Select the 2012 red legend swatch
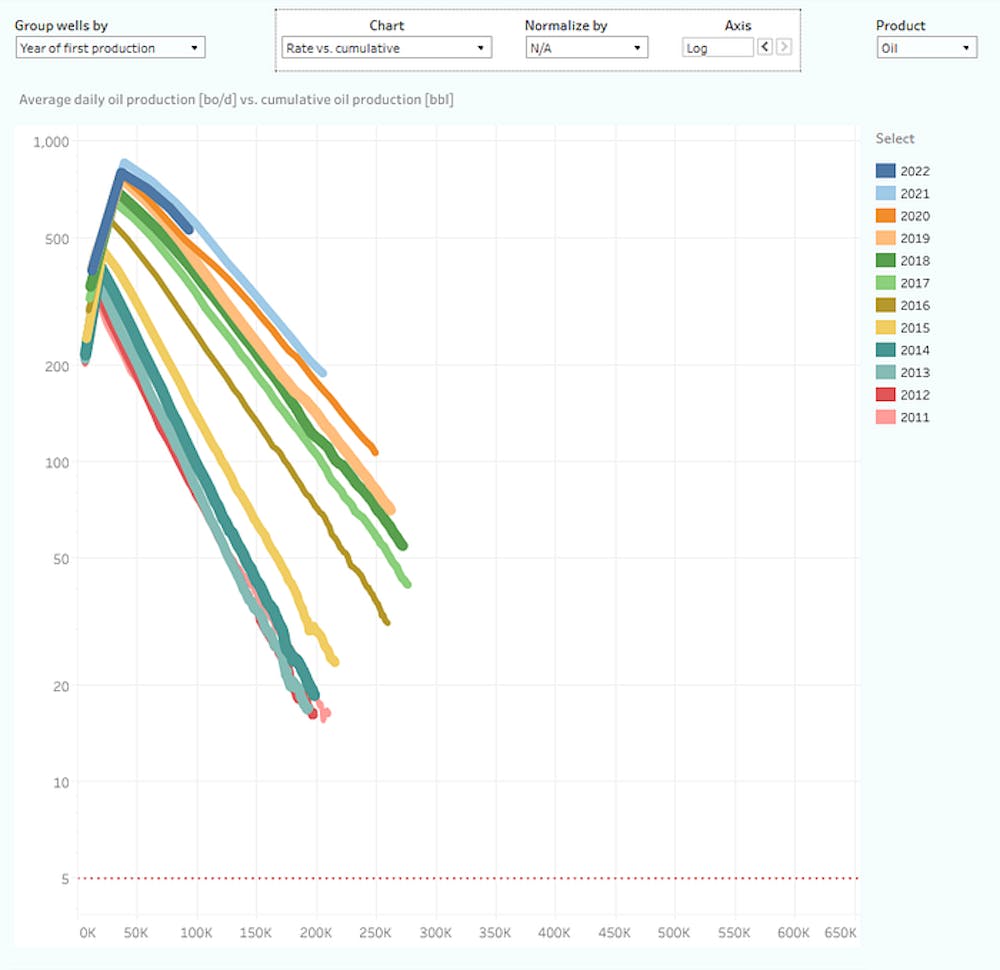 tap(885, 395)
